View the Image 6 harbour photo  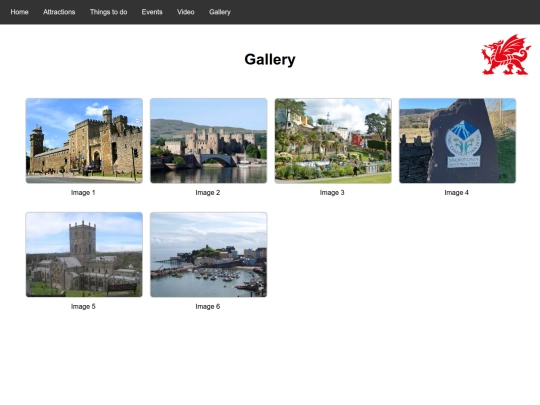pos(208,255)
